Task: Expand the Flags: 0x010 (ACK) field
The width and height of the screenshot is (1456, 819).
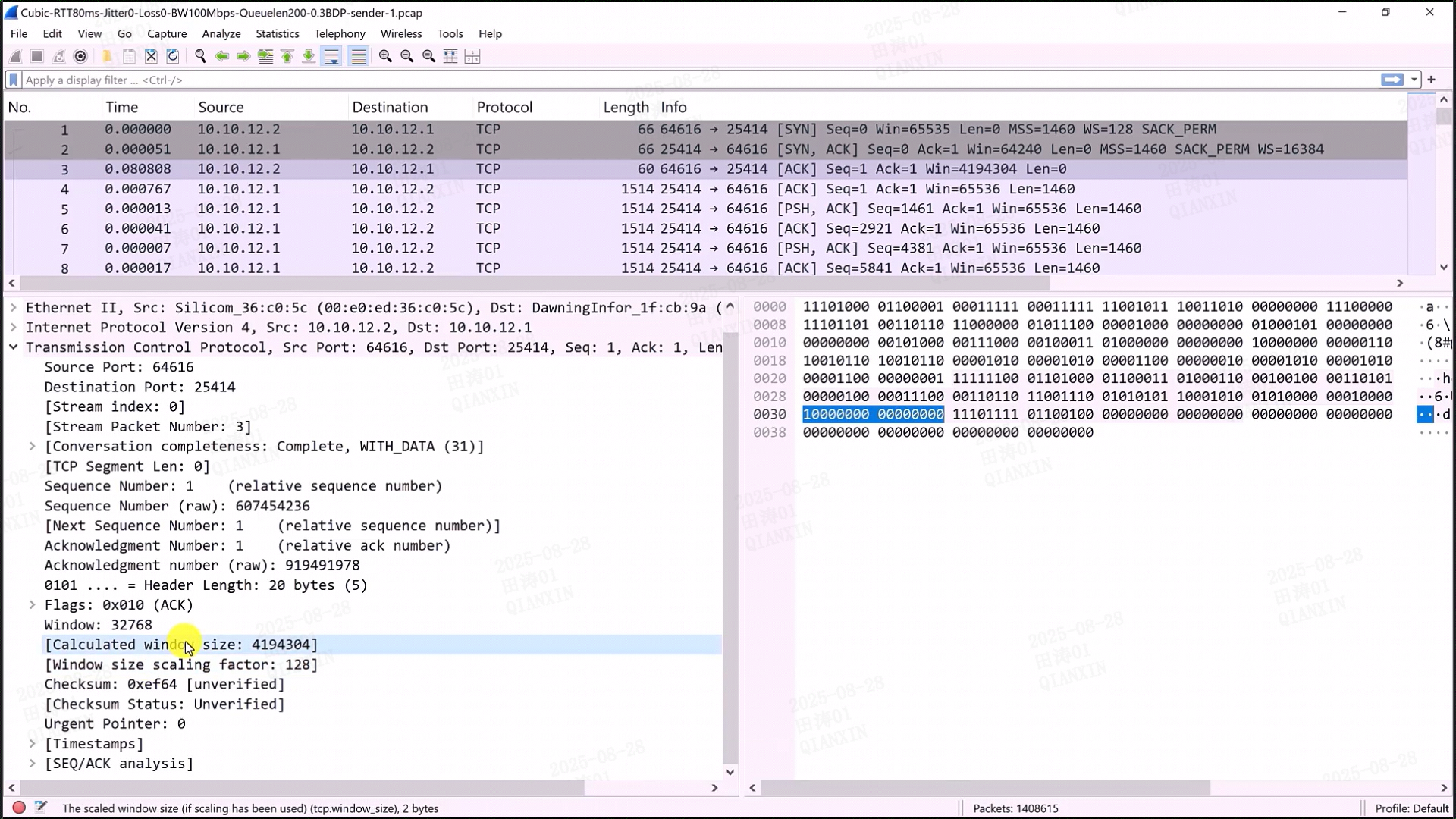Action: tap(33, 605)
